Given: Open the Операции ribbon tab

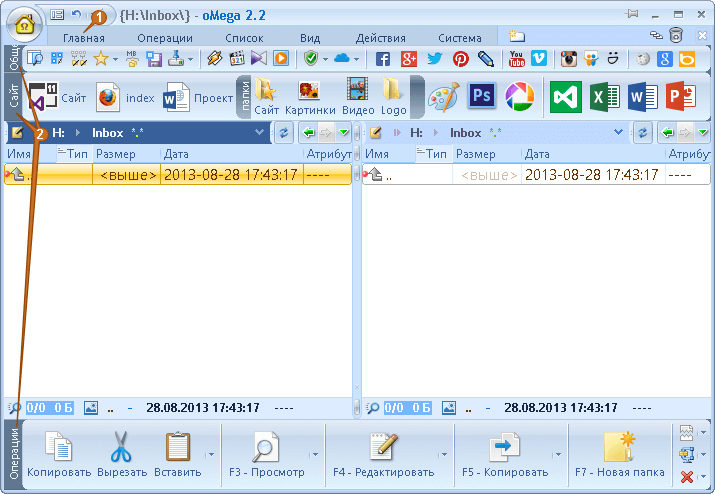Looking at the screenshot, I should (165, 38).
